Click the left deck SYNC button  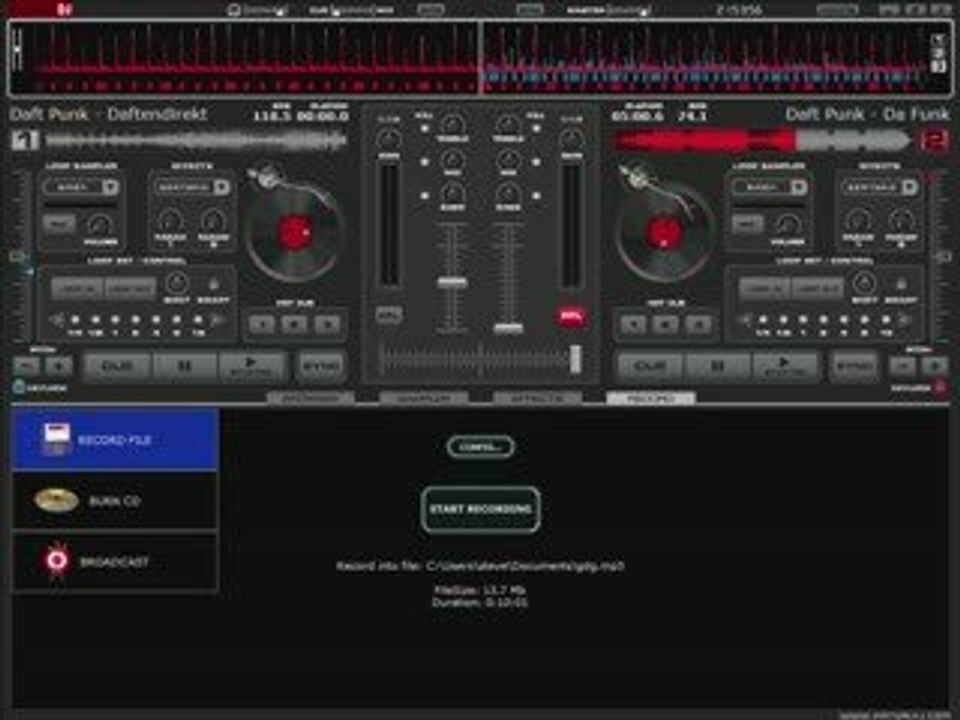click(x=321, y=366)
